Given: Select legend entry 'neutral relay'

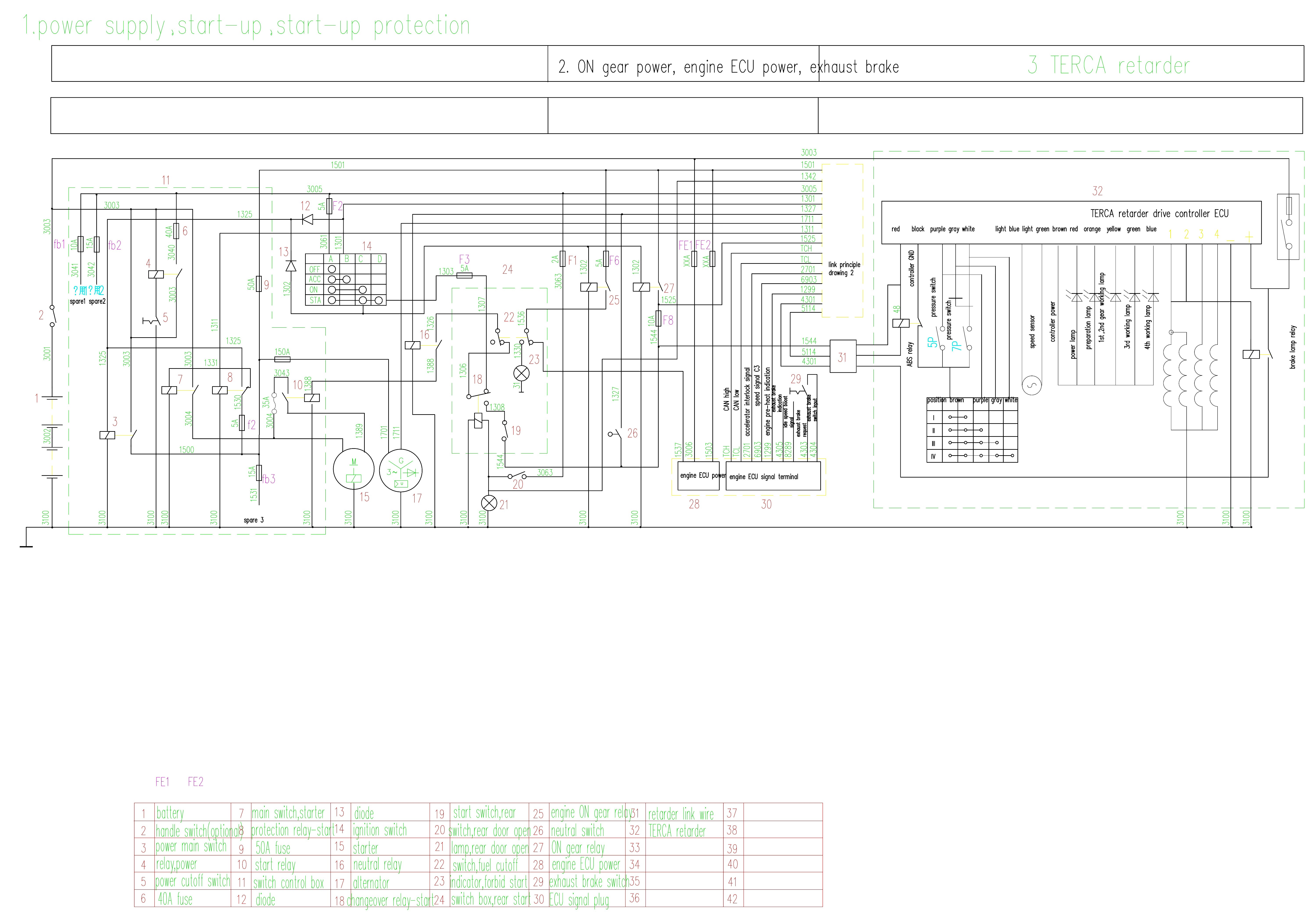Looking at the screenshot, I should pyautogui.click(x=378, y=865).
